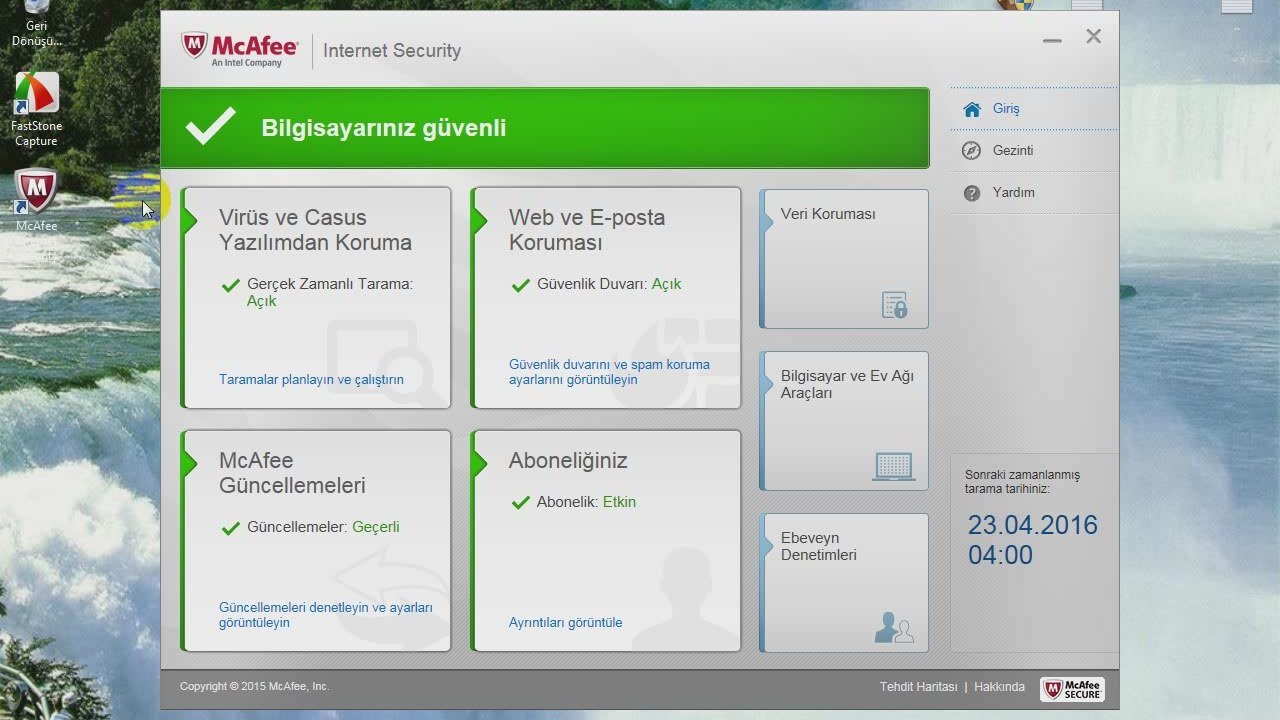This screenshot has width=1280, height=720.
Task: Open Ayrıntıları görüntüle link
Action: pyautogui.click(x=565, y=623)
